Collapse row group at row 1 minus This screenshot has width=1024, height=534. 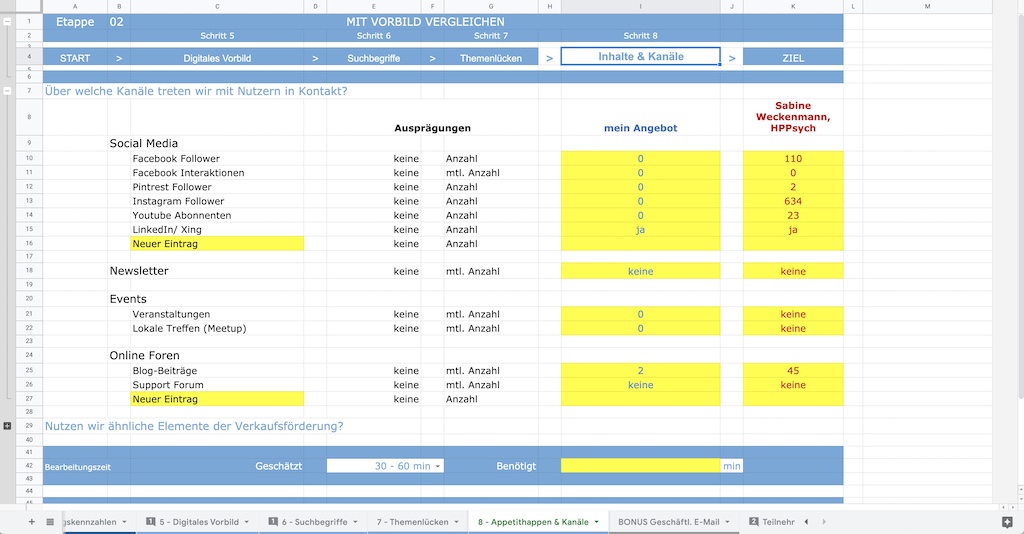(x=7, y=22)
